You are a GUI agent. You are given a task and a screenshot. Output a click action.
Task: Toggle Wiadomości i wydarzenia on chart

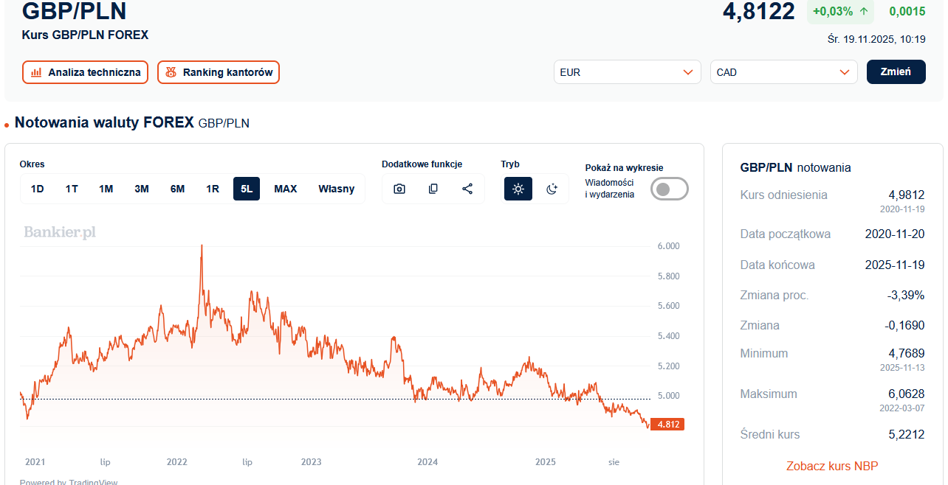click(x=669, y=189)
